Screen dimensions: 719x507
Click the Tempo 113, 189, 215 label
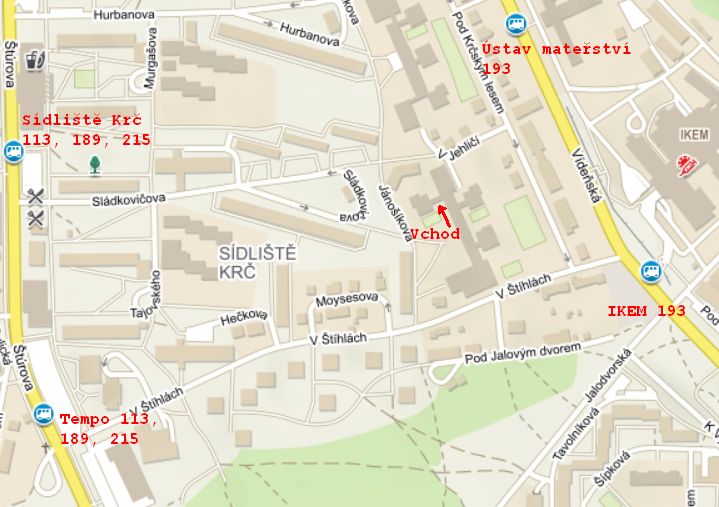pyautogui.click(x=108, y=429)
